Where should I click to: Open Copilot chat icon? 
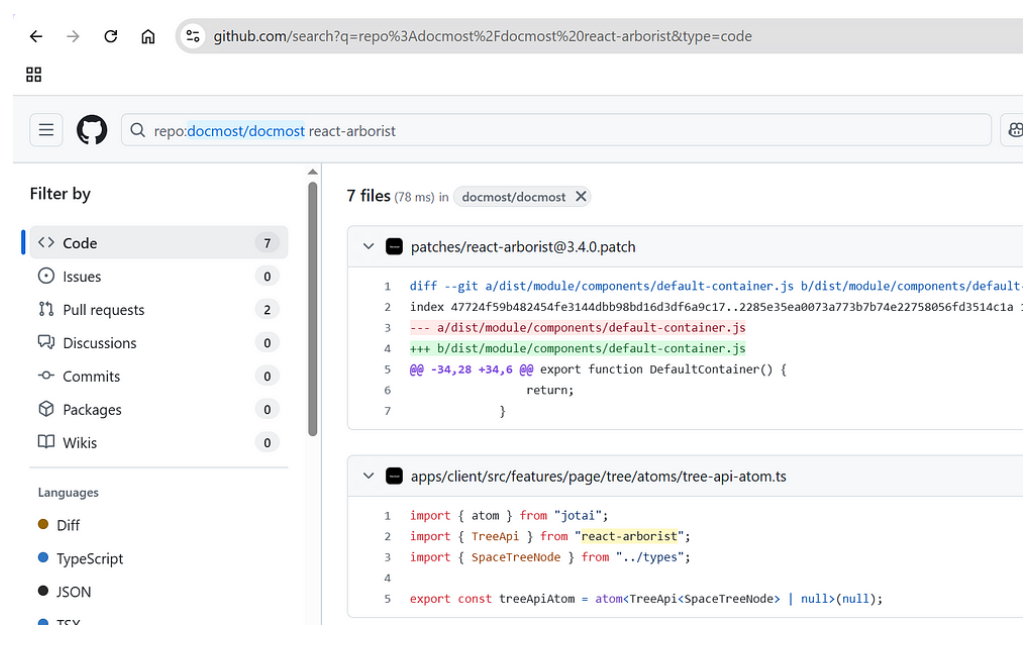(x=1015, y=130)
